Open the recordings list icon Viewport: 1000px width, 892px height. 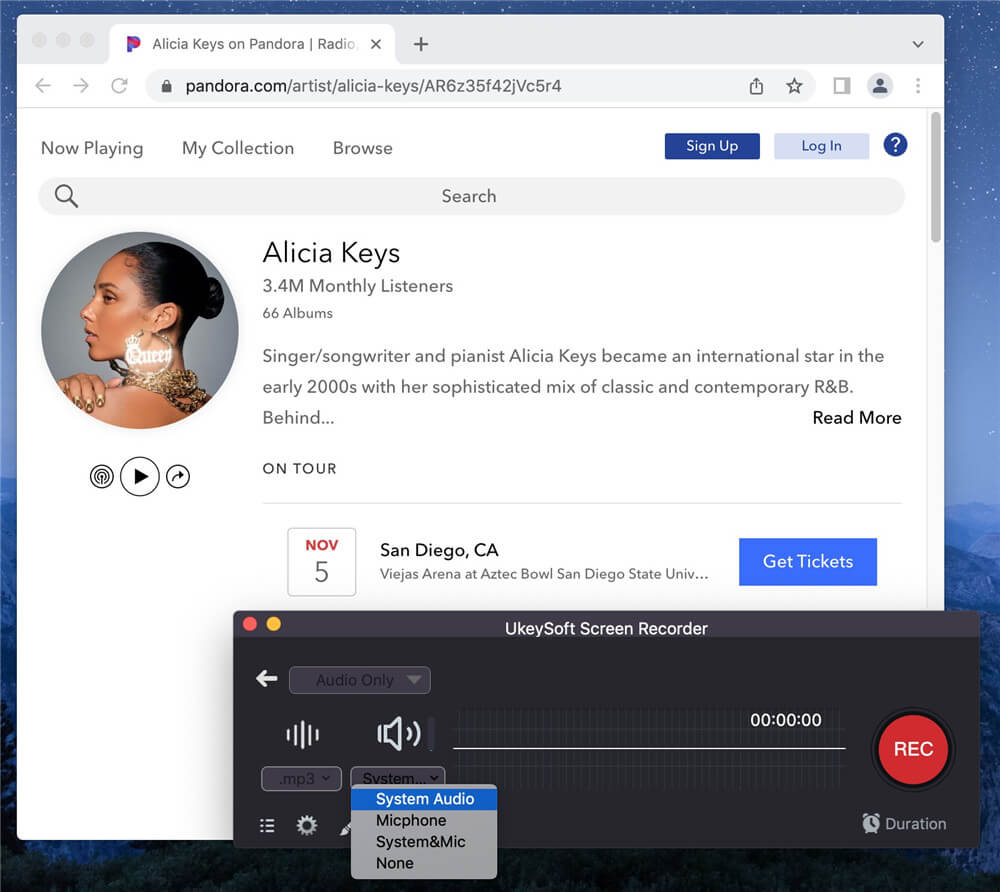(267, 826)
